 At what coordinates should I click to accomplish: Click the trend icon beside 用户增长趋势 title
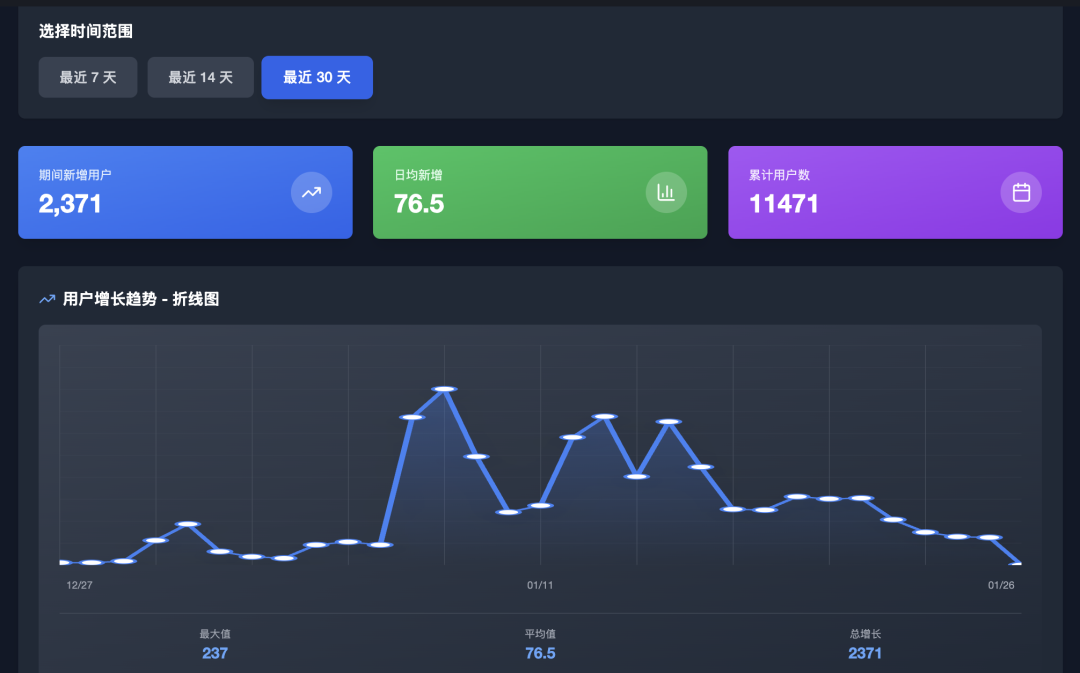click(47, 299)
